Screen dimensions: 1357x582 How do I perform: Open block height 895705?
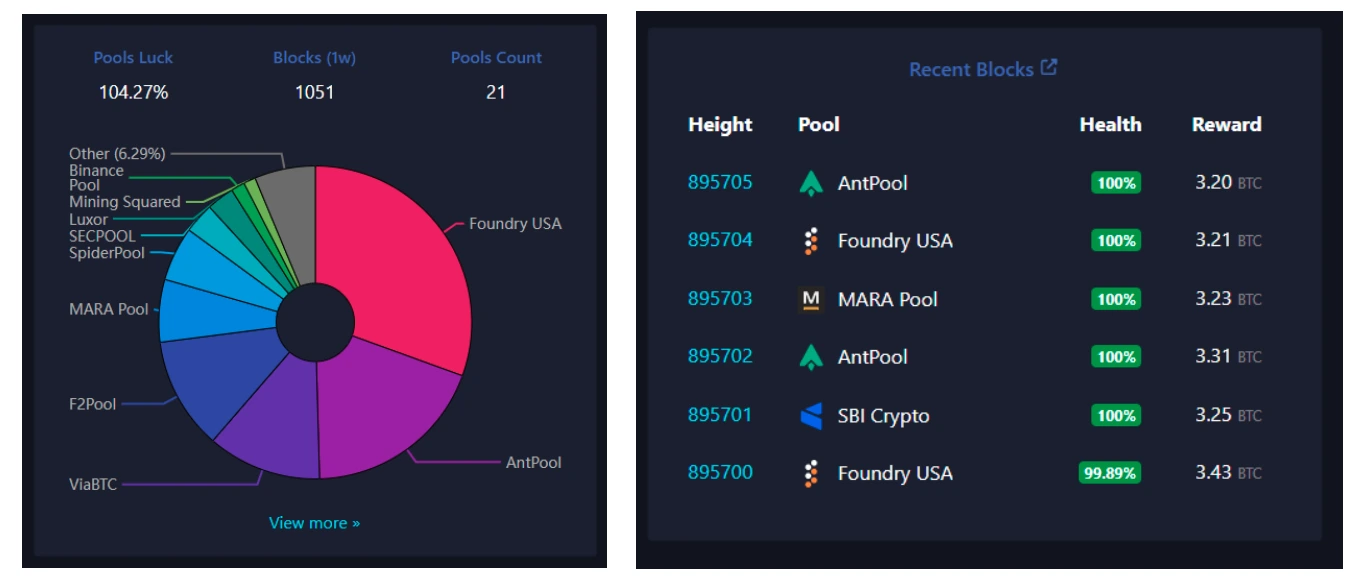720,183
